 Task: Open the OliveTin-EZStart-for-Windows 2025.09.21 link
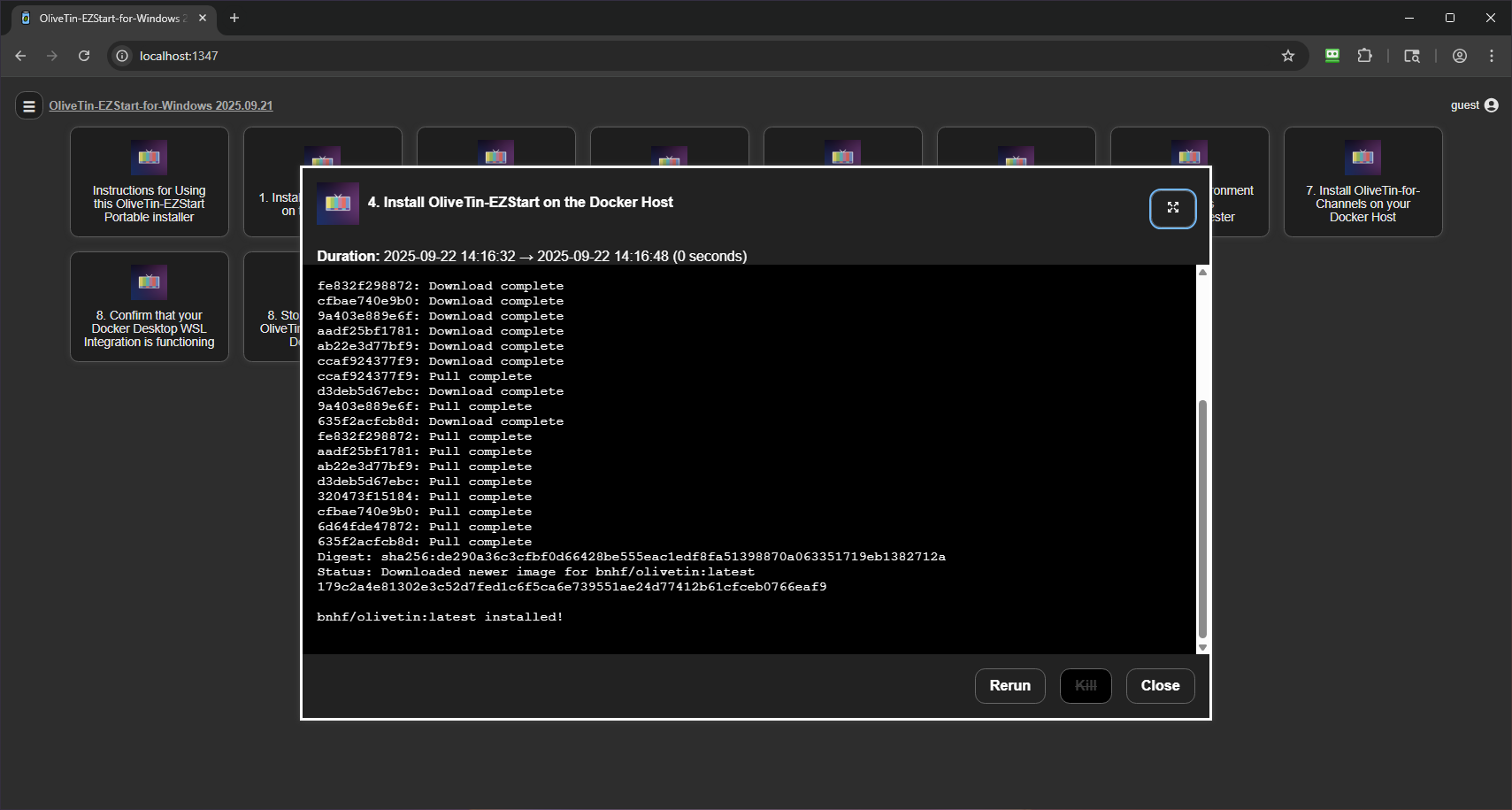pyautogui.click(x=160, y=105)
